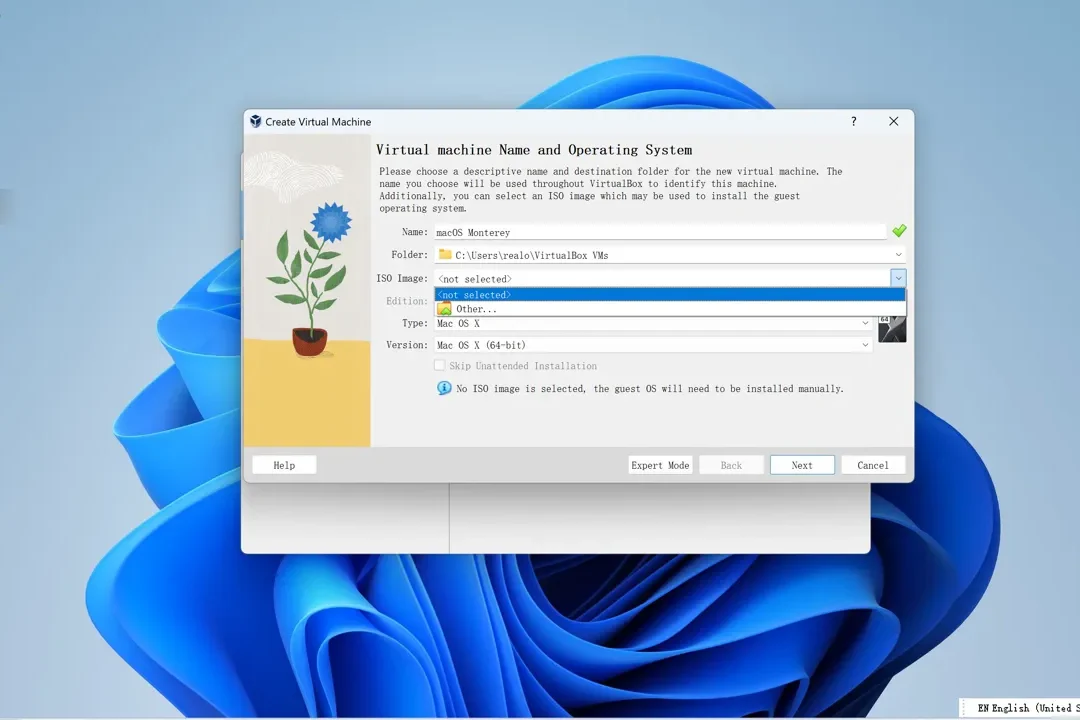
Task: Expand the Folder path dropdown
Action: pos(898,254)
